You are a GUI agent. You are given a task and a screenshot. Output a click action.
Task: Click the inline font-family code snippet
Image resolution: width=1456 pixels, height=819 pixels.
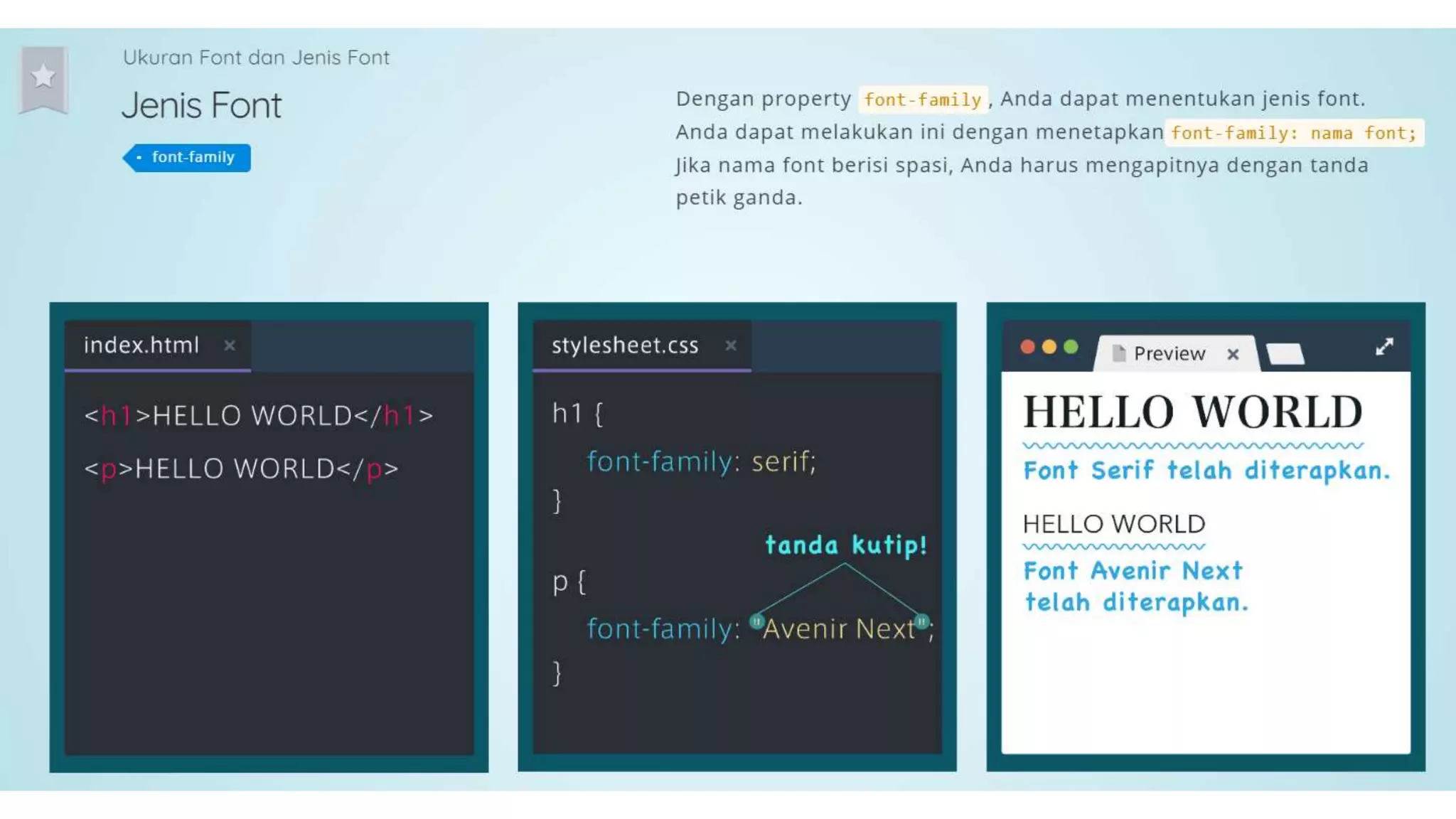(x=922, y=100)
